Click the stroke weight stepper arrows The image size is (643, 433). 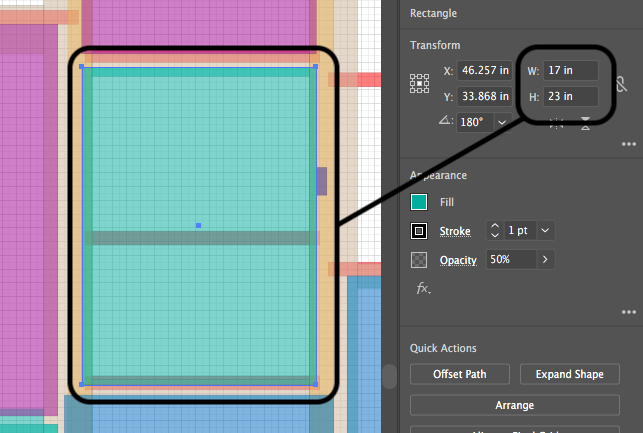495,230
